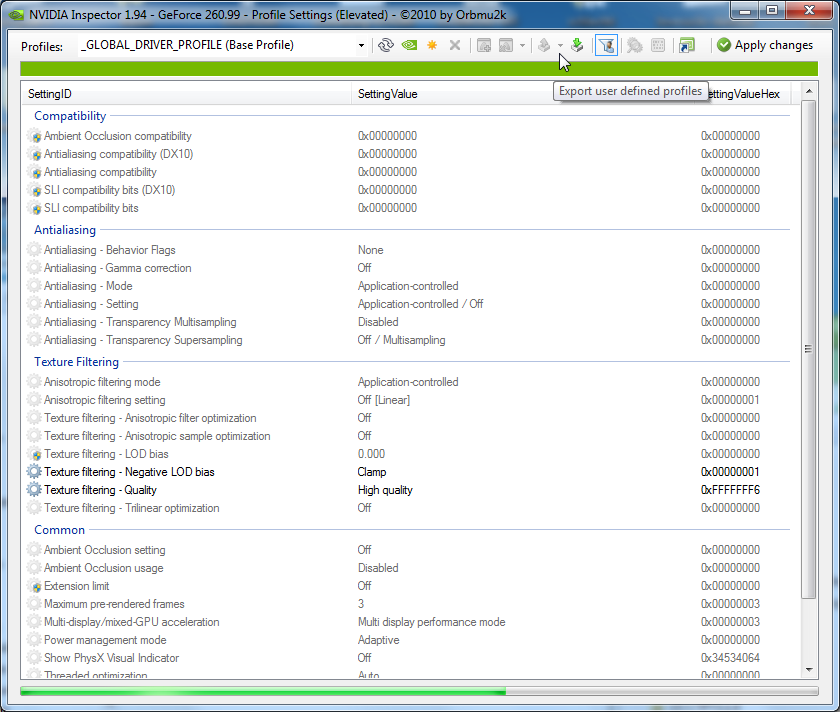This screenshot has width=840, height=712.
Task: Click the Apply changes button
Action: point(765,45)
